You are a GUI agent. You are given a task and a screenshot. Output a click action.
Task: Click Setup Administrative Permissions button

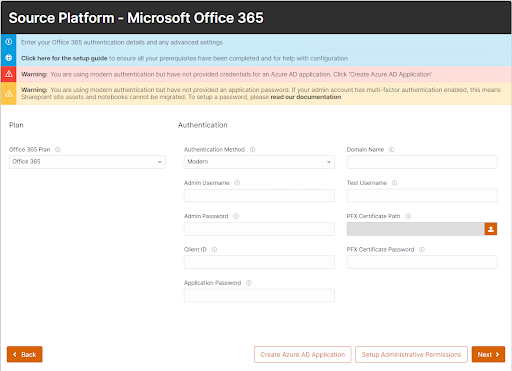[x=411, y=354]
